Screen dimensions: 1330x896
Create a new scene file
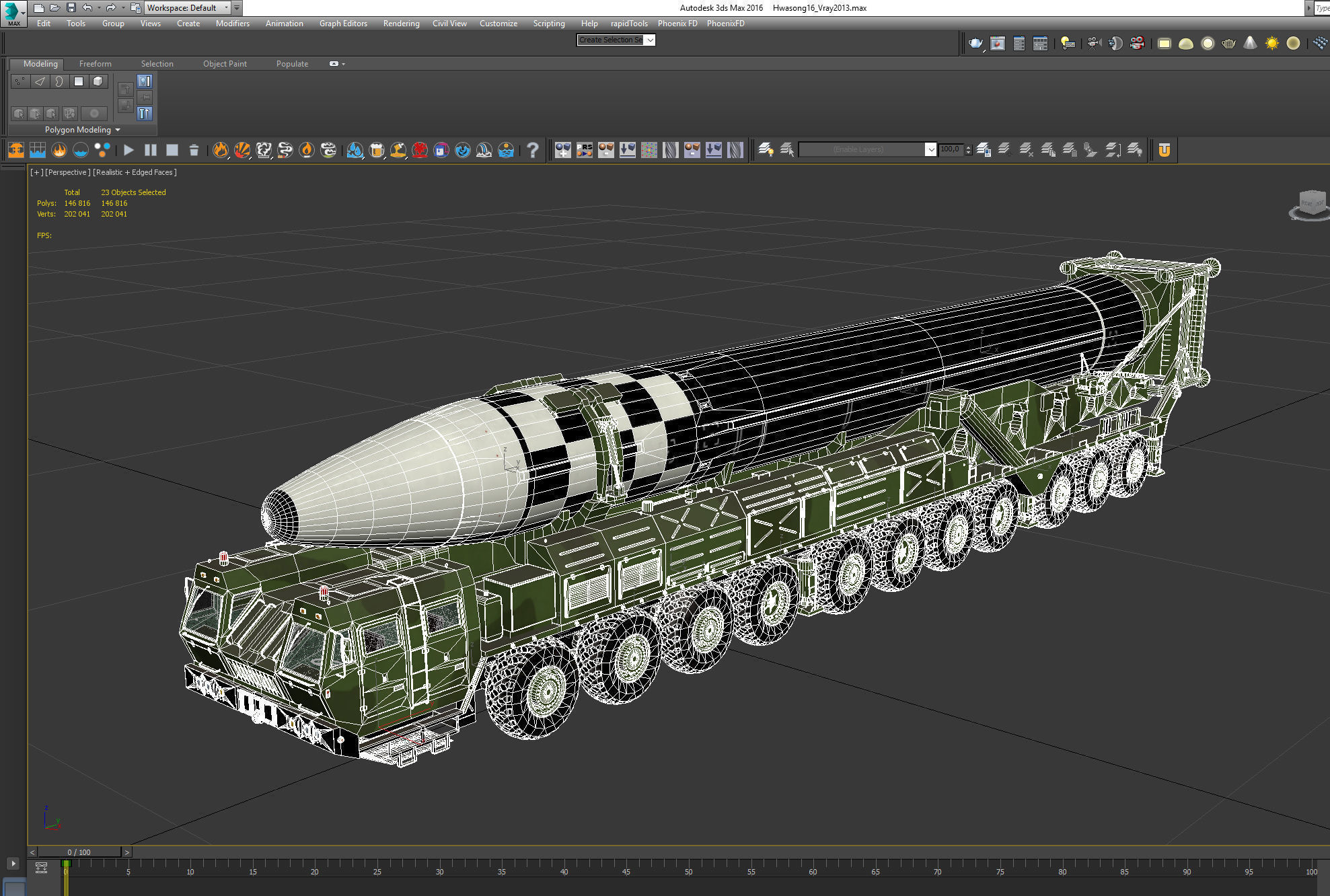(38, 8)
